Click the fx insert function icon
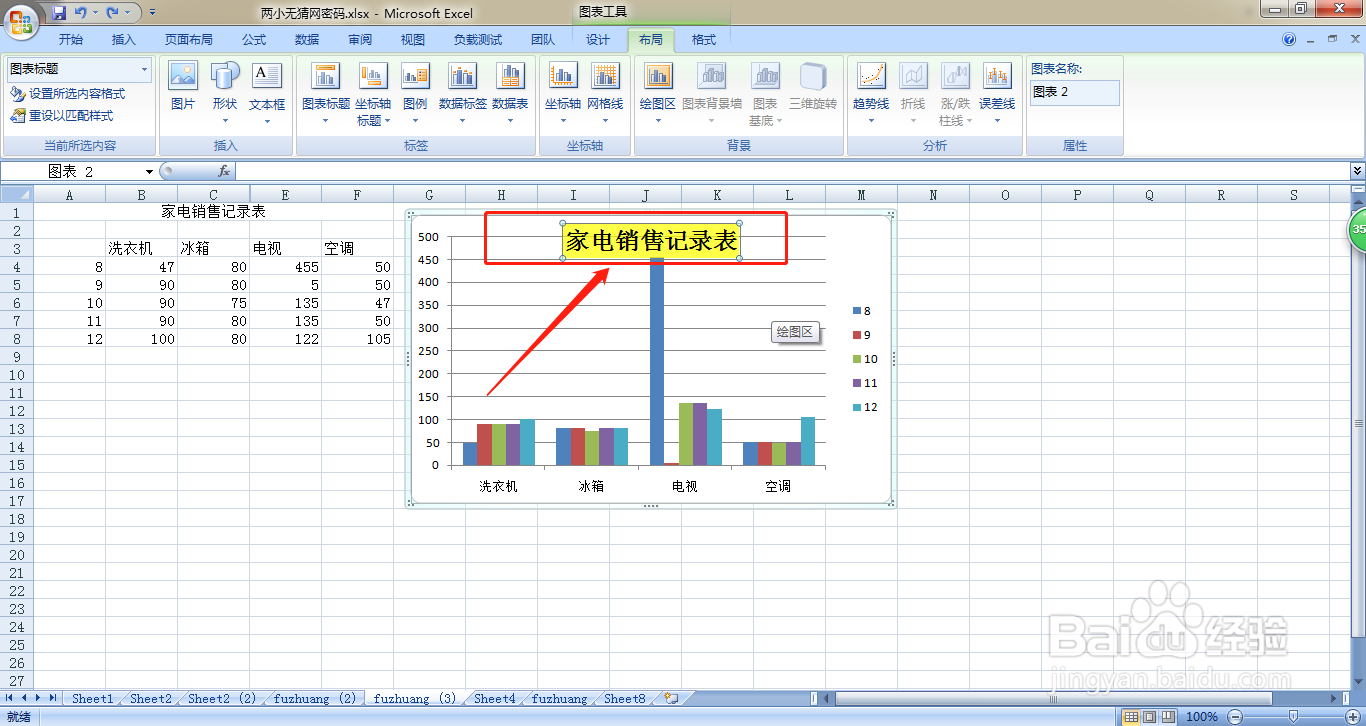Screen dimensions: 1366x726 tap(224, 172)
